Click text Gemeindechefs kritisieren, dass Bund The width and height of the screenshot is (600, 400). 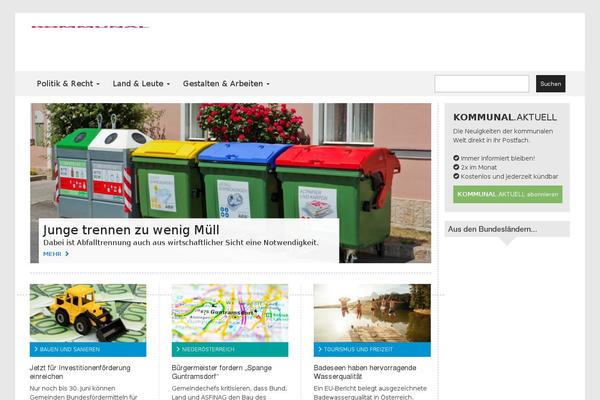click(x=229, y=389)
